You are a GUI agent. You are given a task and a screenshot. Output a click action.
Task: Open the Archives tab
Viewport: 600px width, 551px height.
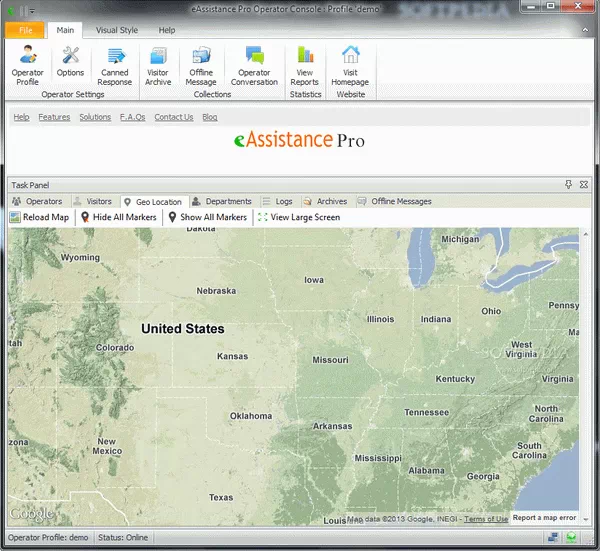click(325, 201)
